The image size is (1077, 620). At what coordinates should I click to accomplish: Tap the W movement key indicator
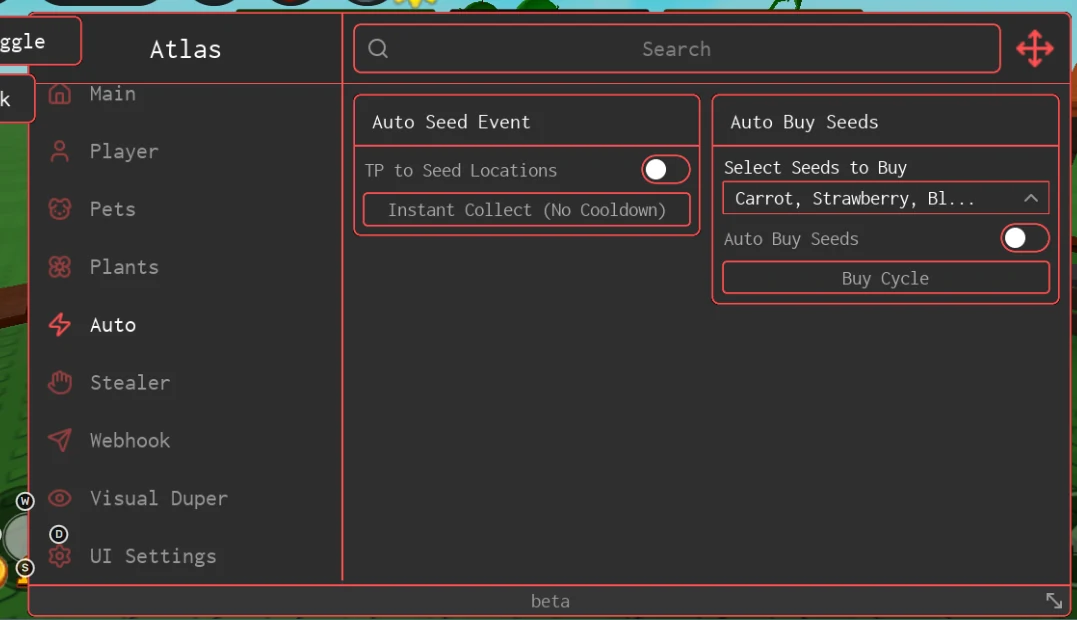(25, 501)
